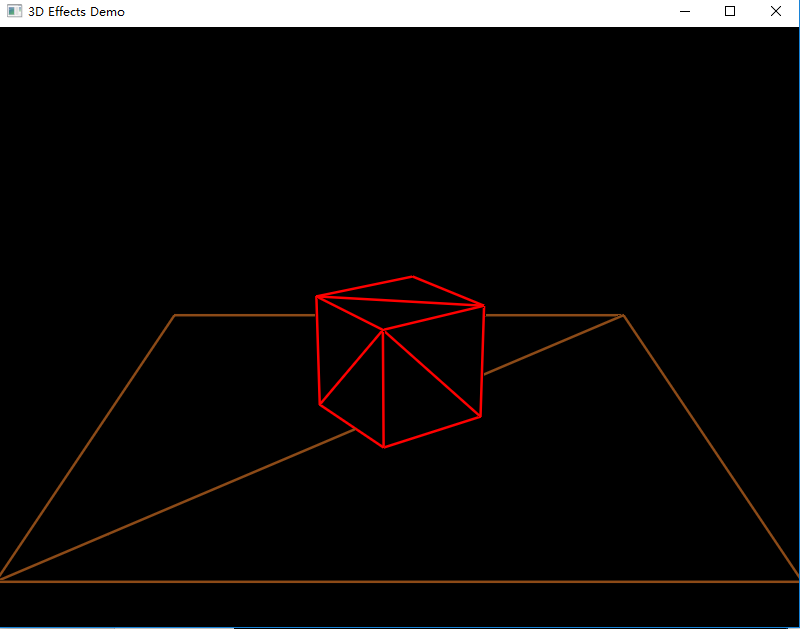800x629 pixels.
Task: Close the 3D Effects Demo window
Action: coord(775,11)
